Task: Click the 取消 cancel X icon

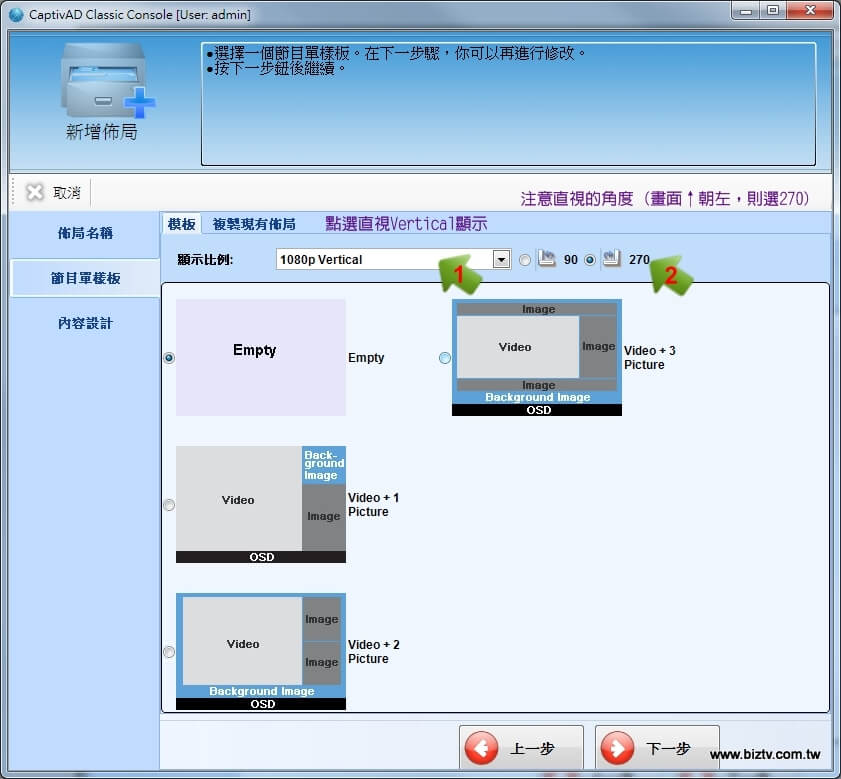Action: tap(35, 192)
